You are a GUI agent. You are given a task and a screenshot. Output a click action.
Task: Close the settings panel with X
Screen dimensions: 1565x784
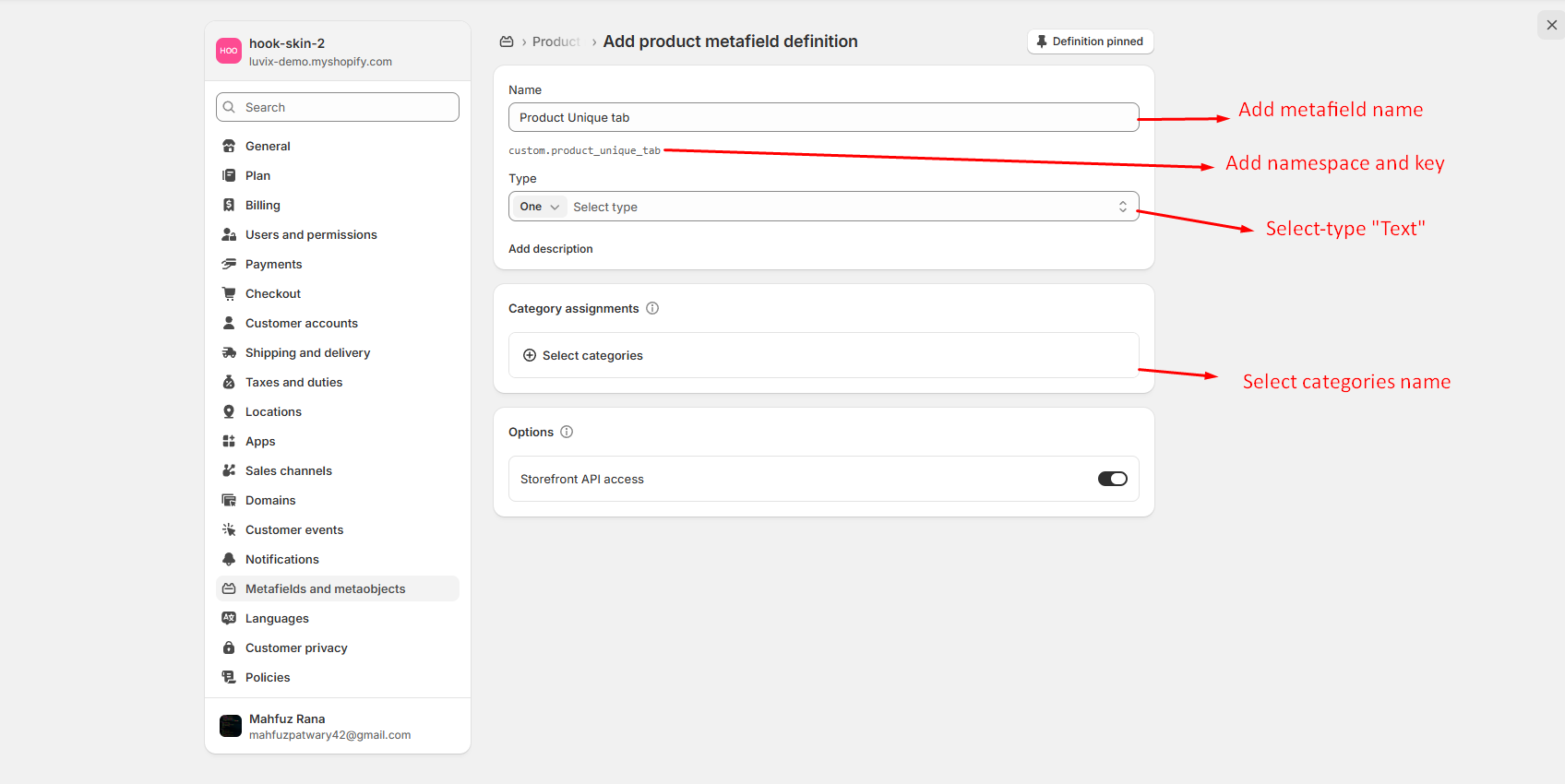[x=1551, y=25]
